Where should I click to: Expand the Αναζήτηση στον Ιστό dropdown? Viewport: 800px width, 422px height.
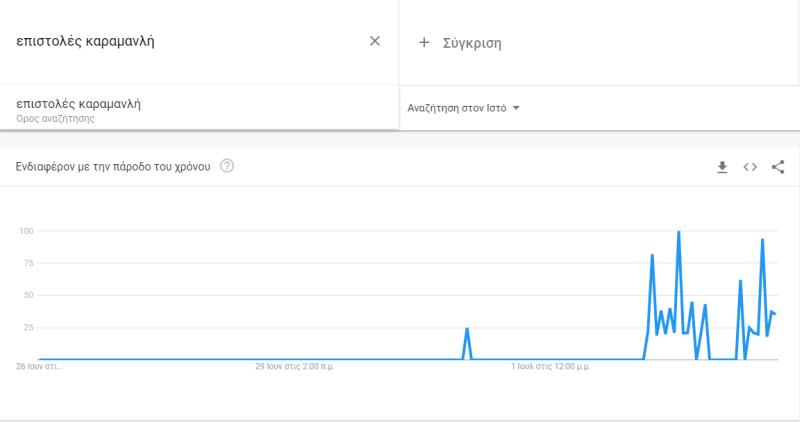463,108
